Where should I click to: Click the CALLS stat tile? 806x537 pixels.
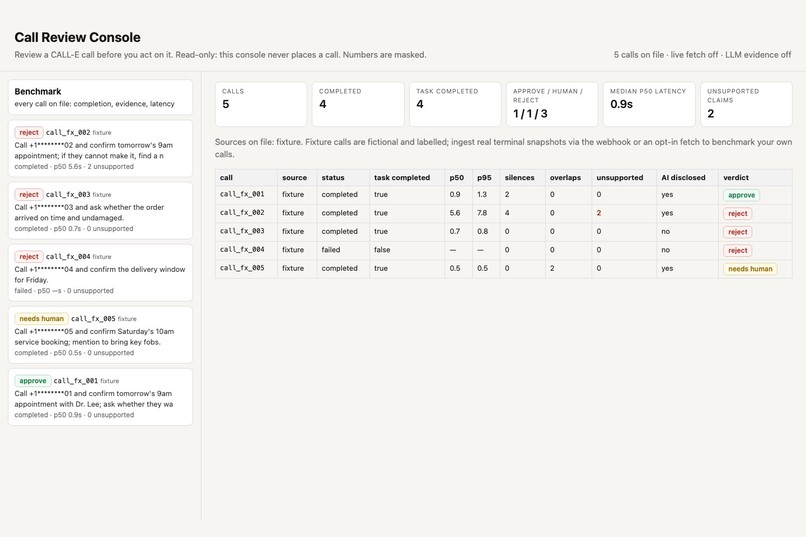coord(261,104)
